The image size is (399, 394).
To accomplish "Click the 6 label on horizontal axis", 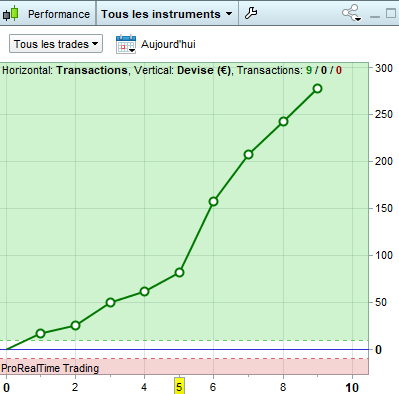I will (213, 387).
